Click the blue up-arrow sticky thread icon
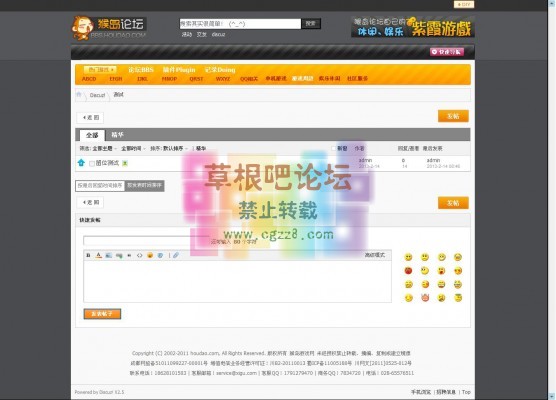Screen dimensions: 556x400 (81, 163)
